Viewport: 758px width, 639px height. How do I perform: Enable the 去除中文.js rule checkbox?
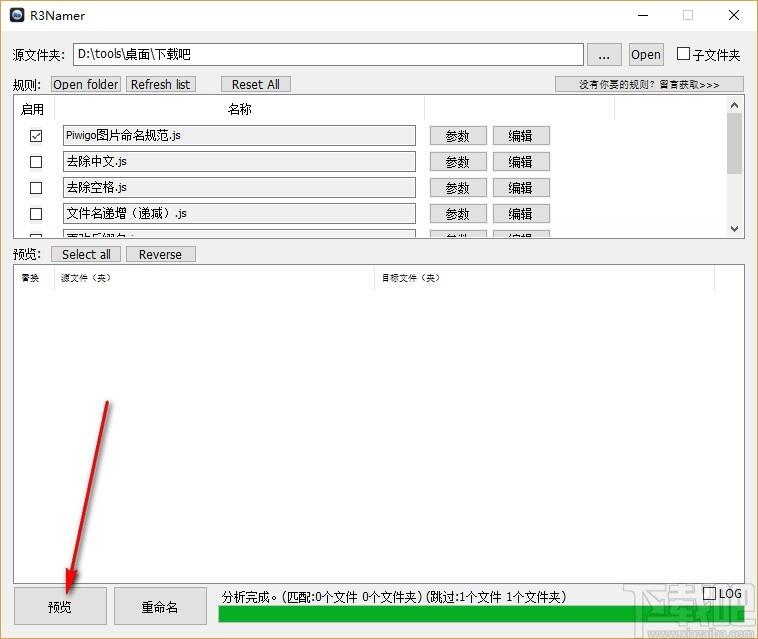click(x=36, y=162)
